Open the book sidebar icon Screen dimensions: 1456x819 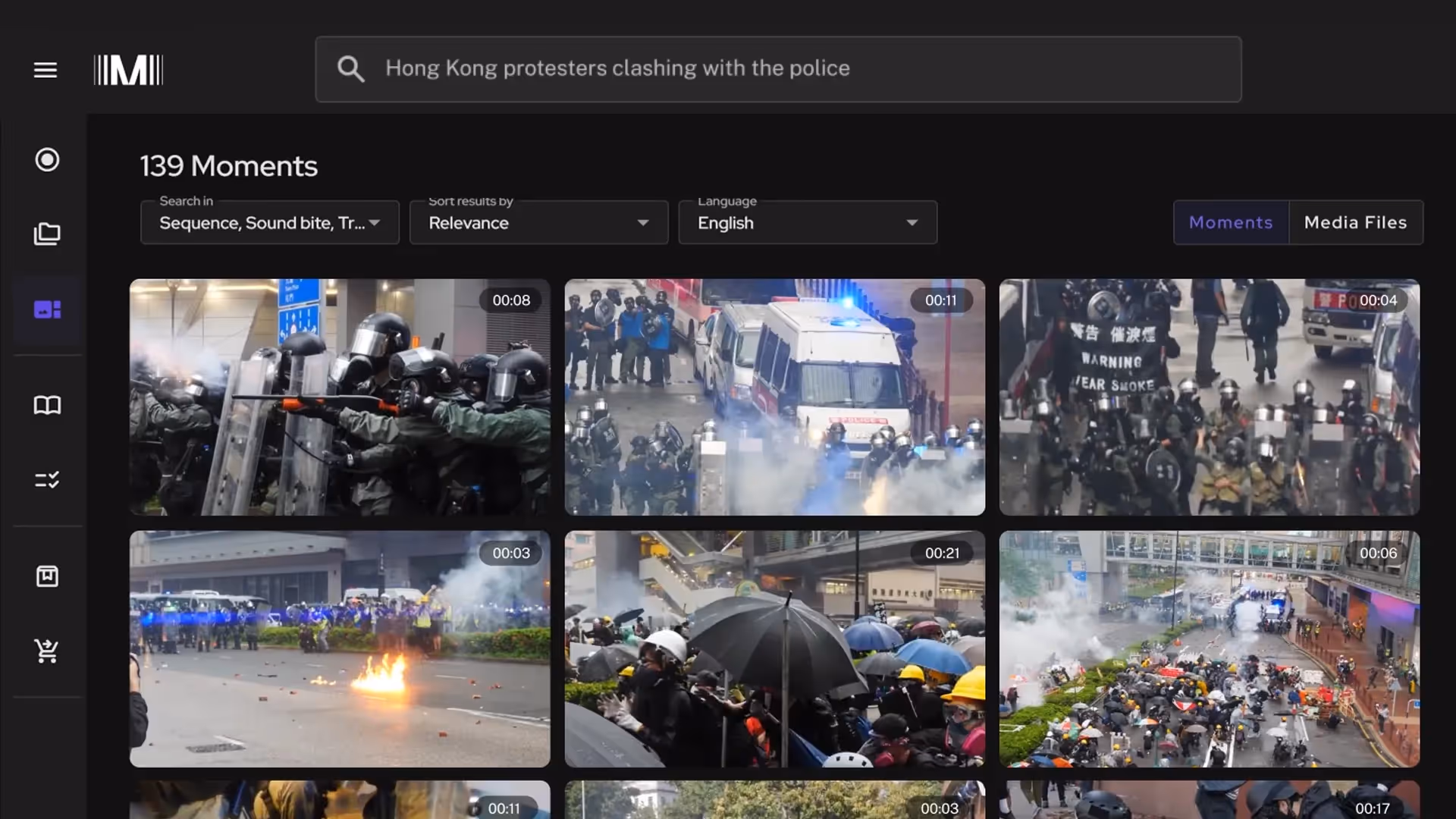(47, 405)
